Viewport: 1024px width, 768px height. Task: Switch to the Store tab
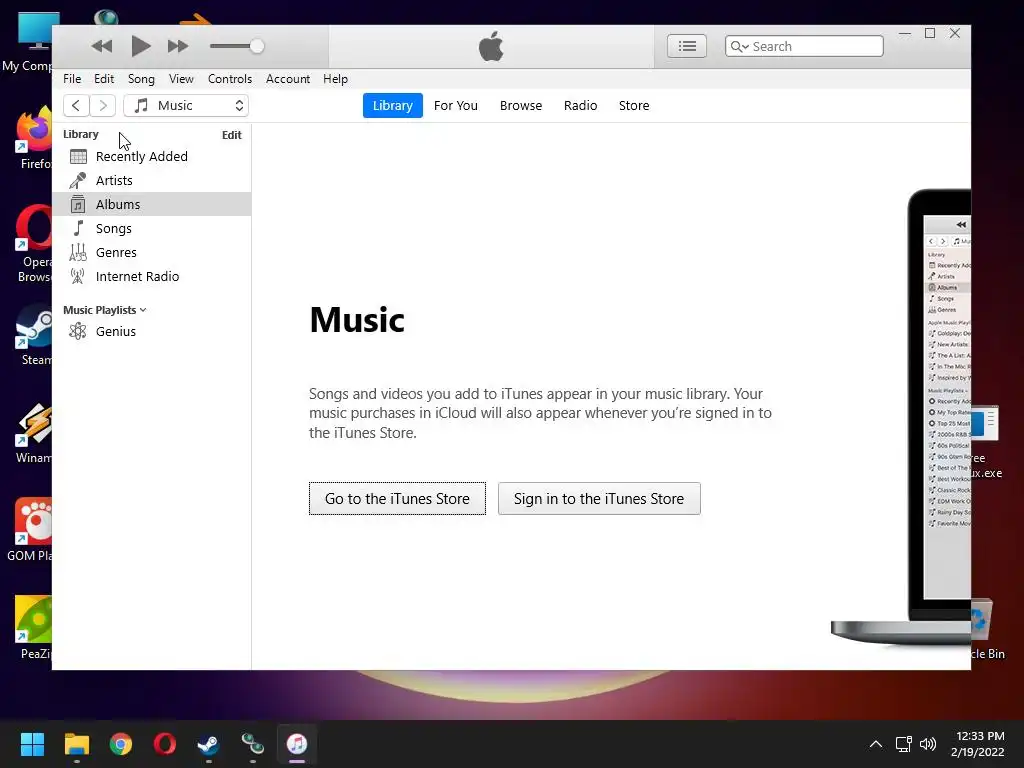pyautogui.click(x=634, y=106)
